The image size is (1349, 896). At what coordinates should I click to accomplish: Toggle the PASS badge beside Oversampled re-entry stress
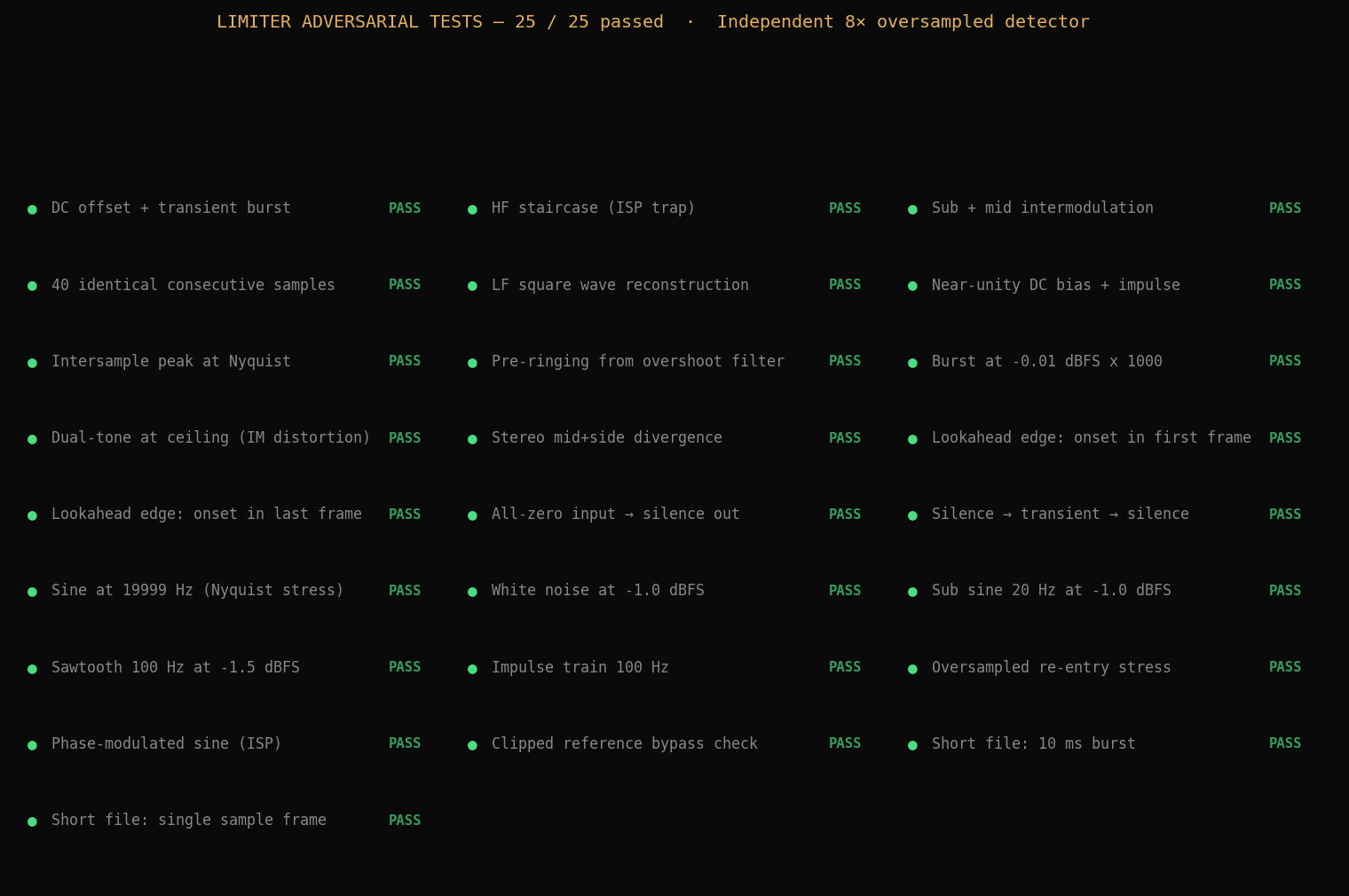(1285, 666)
